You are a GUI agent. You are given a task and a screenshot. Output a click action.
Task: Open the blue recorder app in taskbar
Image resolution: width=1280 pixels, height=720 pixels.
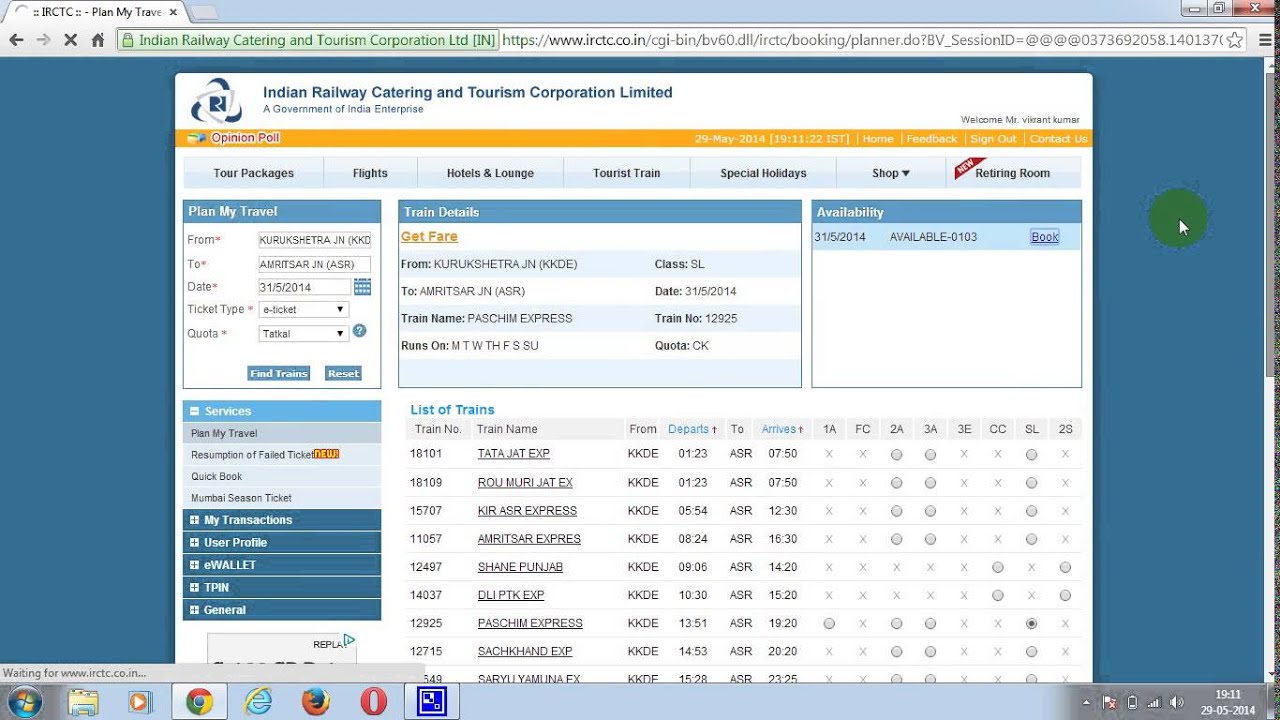(x=431, y=702)
